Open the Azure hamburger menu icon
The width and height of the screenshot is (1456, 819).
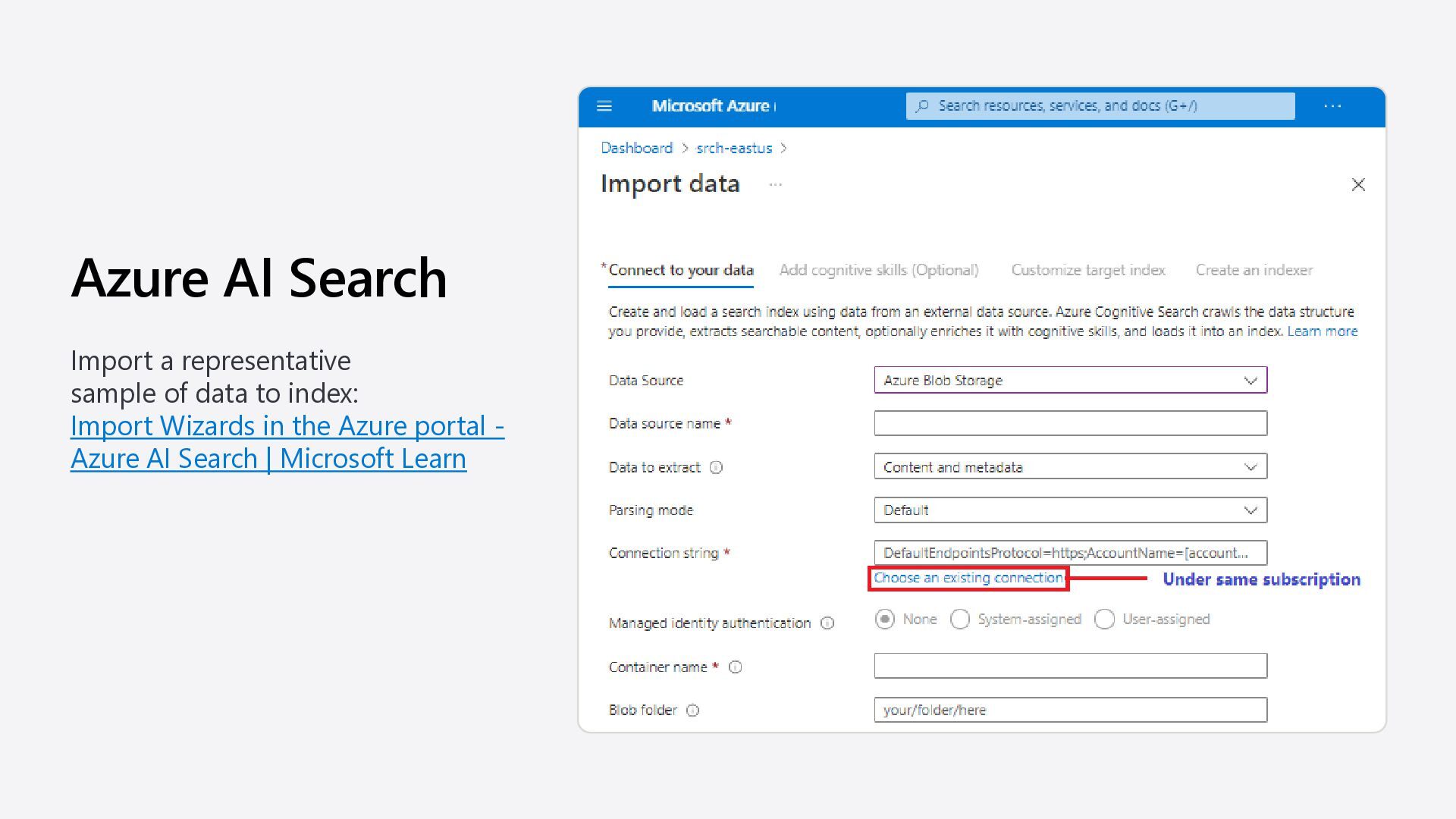[x=604, y=106]
